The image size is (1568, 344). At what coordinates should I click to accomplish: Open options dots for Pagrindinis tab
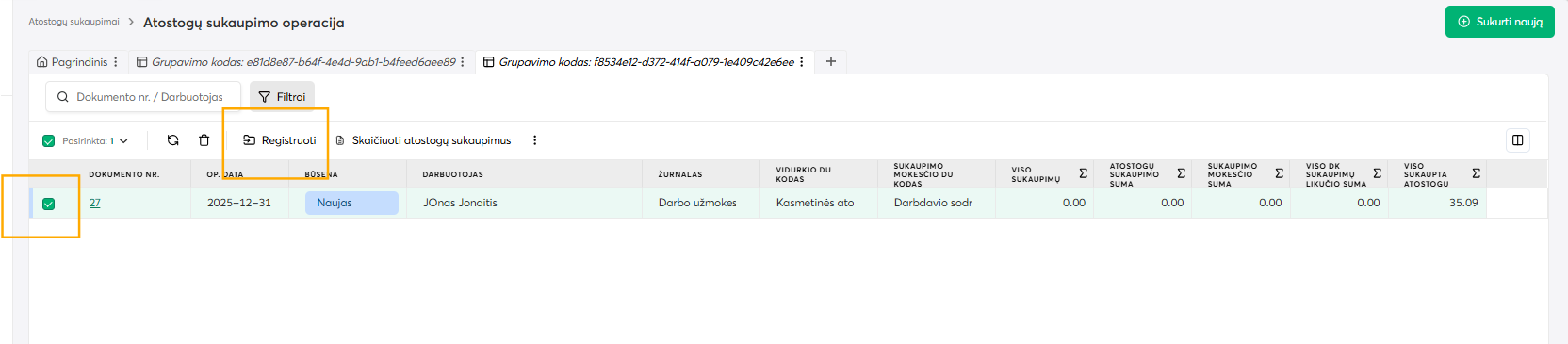(x=116, y=62)
